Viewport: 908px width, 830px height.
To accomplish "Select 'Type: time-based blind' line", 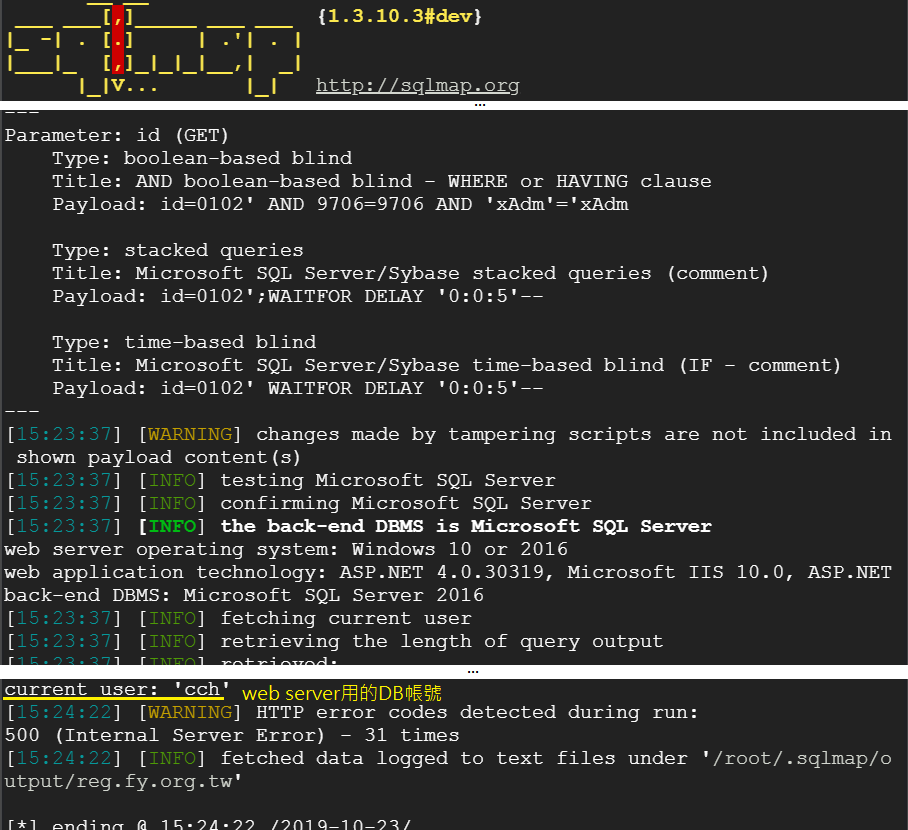I will [184, 342].
